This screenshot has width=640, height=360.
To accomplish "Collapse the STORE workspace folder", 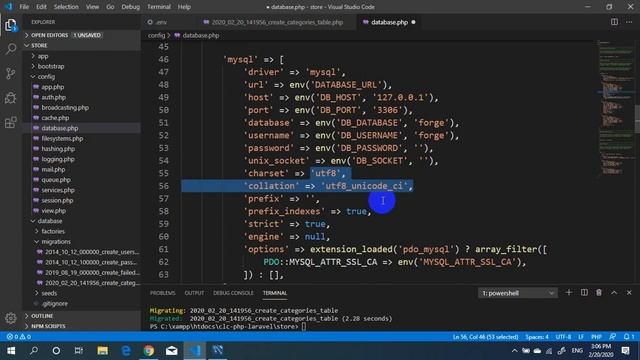I will (82, 45).
